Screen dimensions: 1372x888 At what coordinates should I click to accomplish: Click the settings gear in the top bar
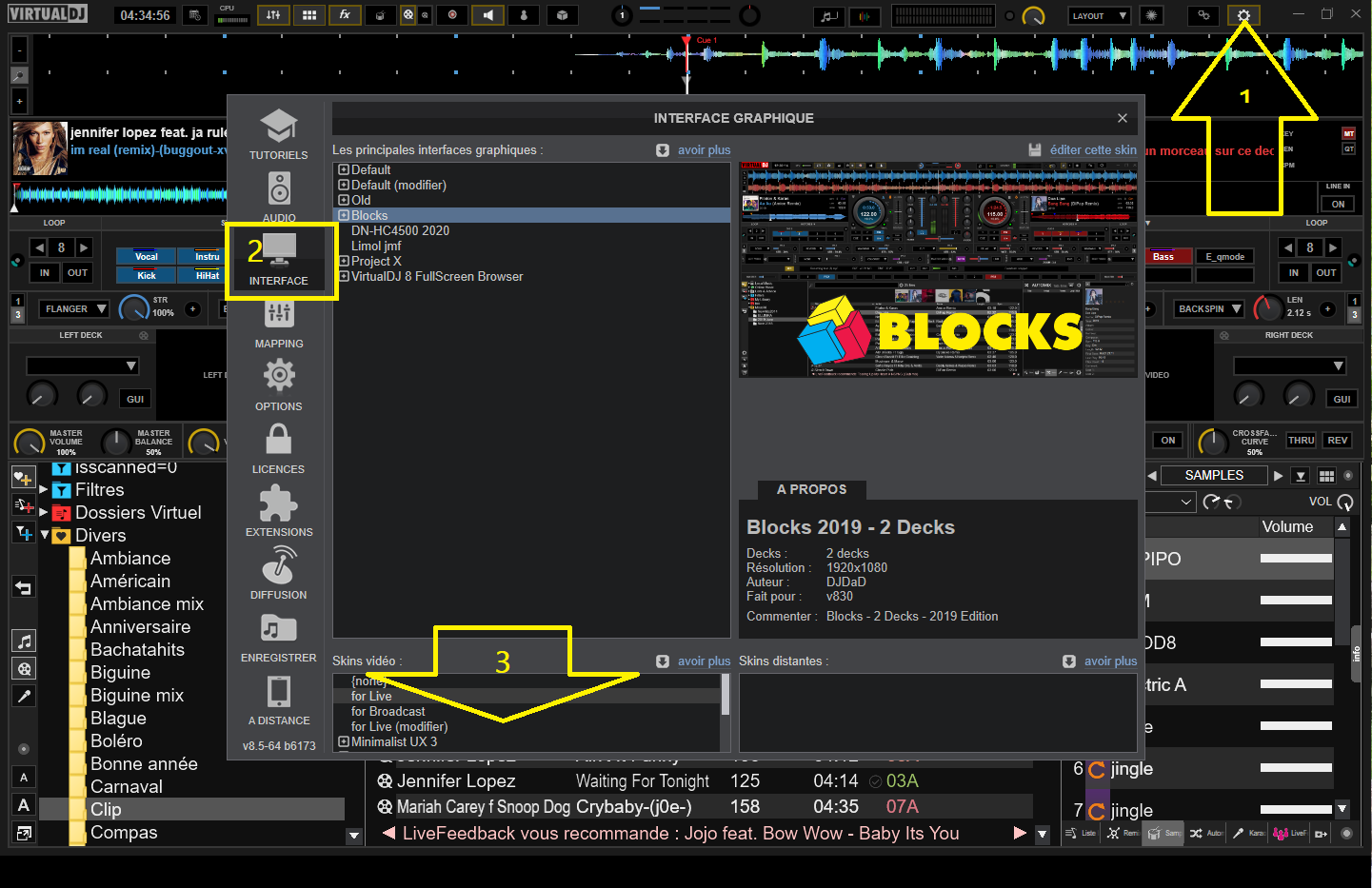coord(1243,15)
